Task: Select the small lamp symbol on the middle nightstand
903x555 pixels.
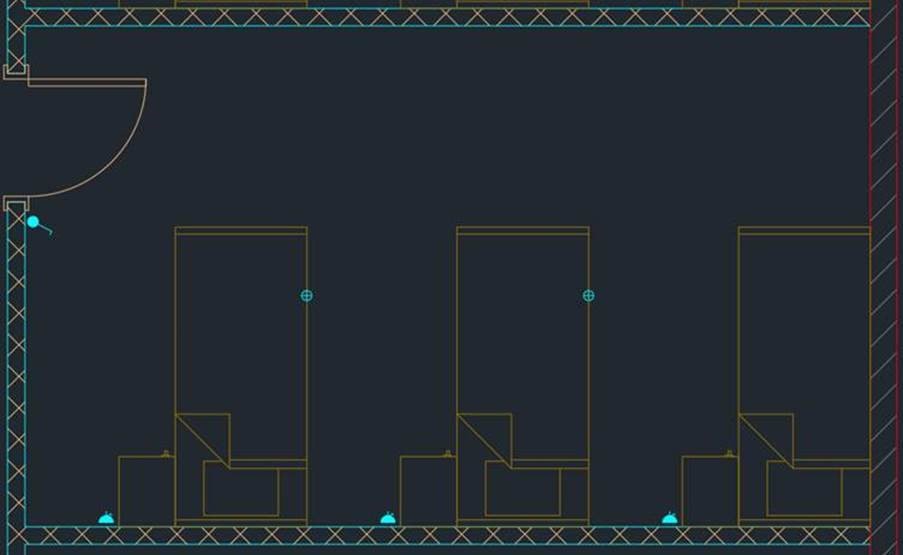Action: pos(447,454)
